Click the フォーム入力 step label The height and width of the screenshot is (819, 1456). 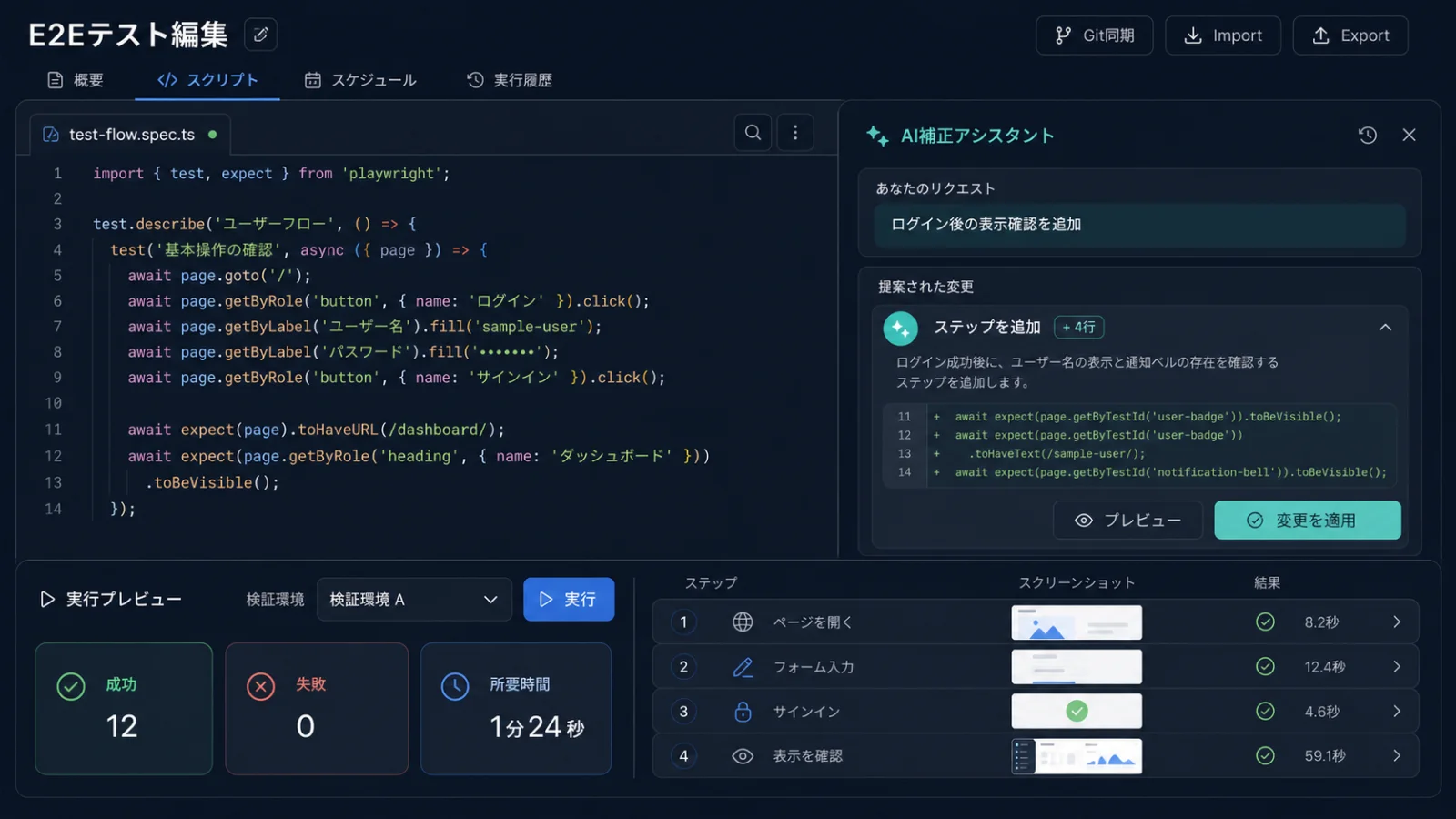[814, 667]
